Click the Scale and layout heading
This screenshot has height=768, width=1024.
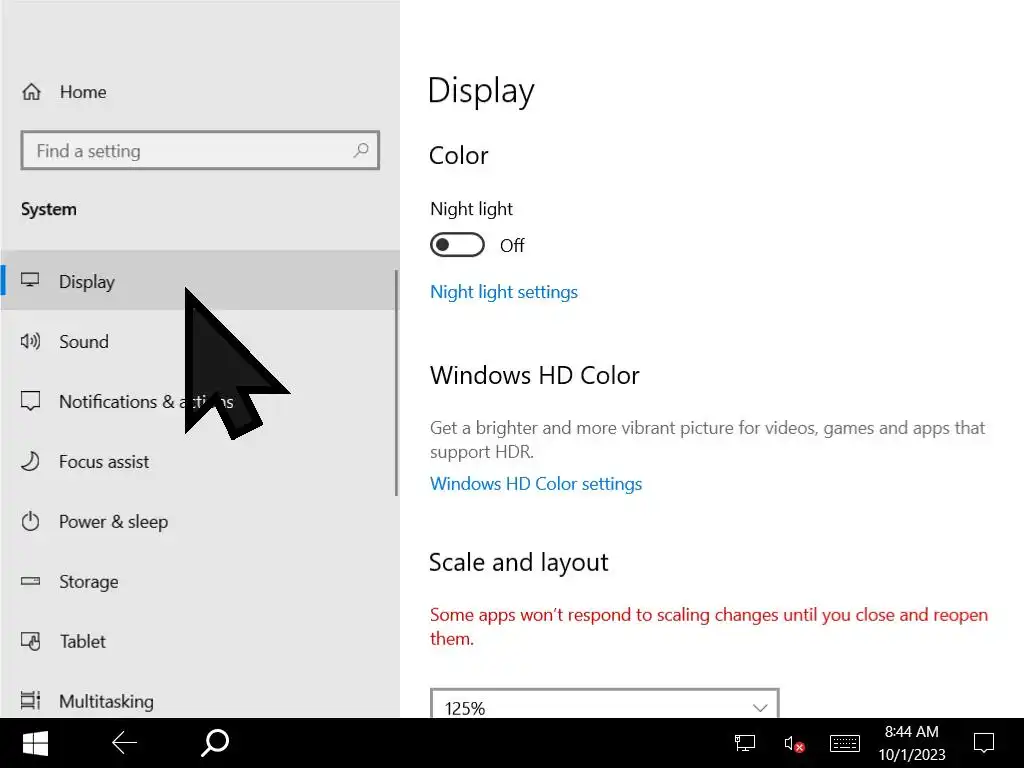click(519, 562)
